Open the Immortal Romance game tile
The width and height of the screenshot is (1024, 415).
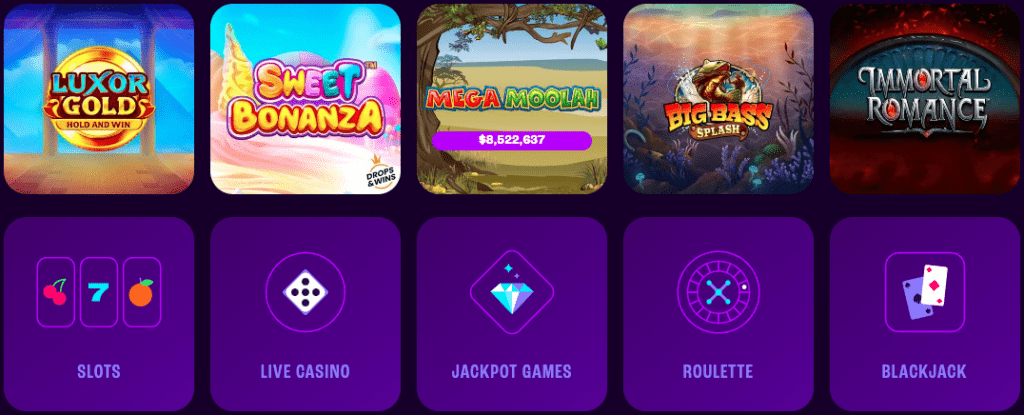pos(924,99)
